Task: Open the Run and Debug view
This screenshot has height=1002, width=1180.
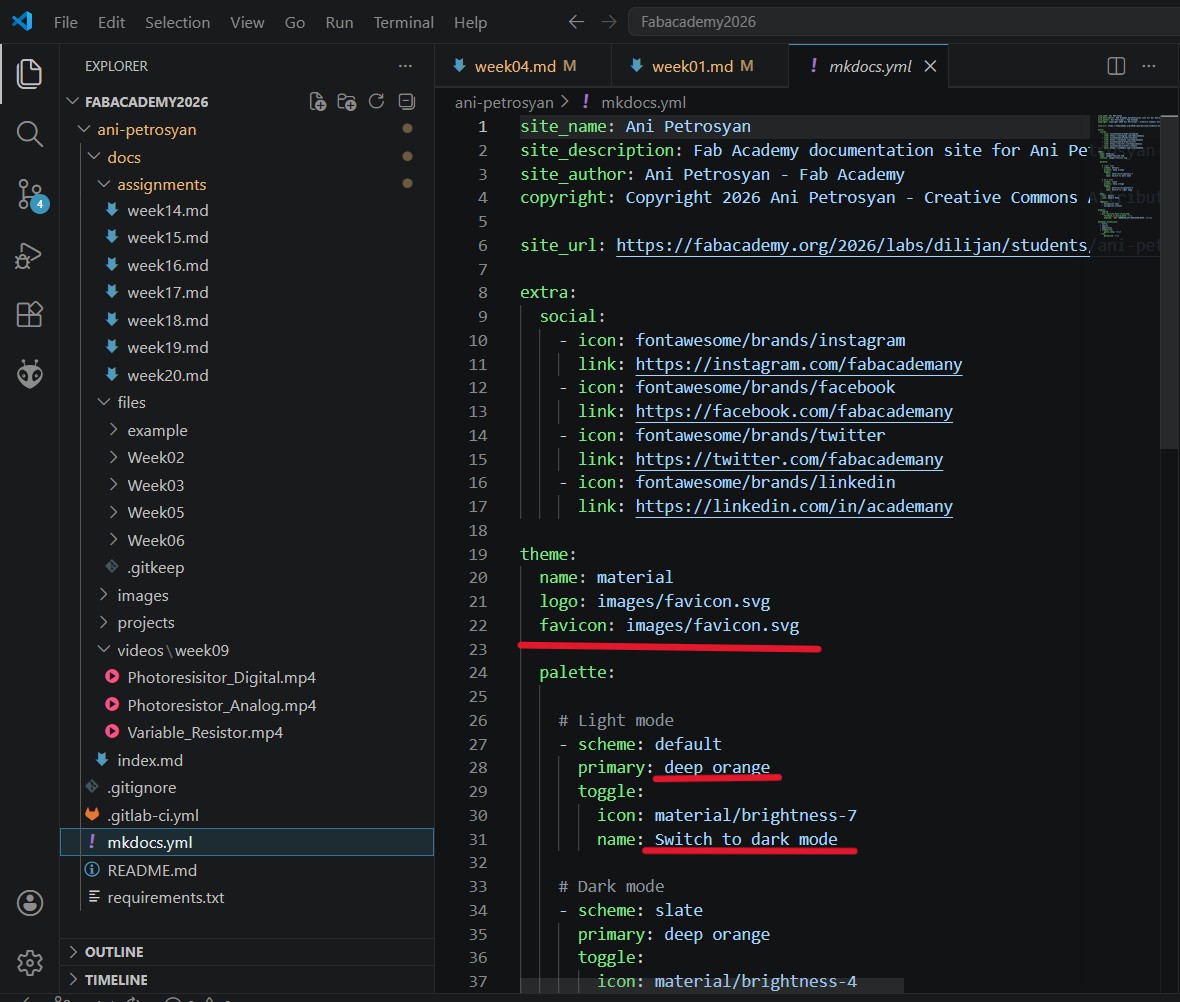Action: pyautogui.click(x=30, y=256)
